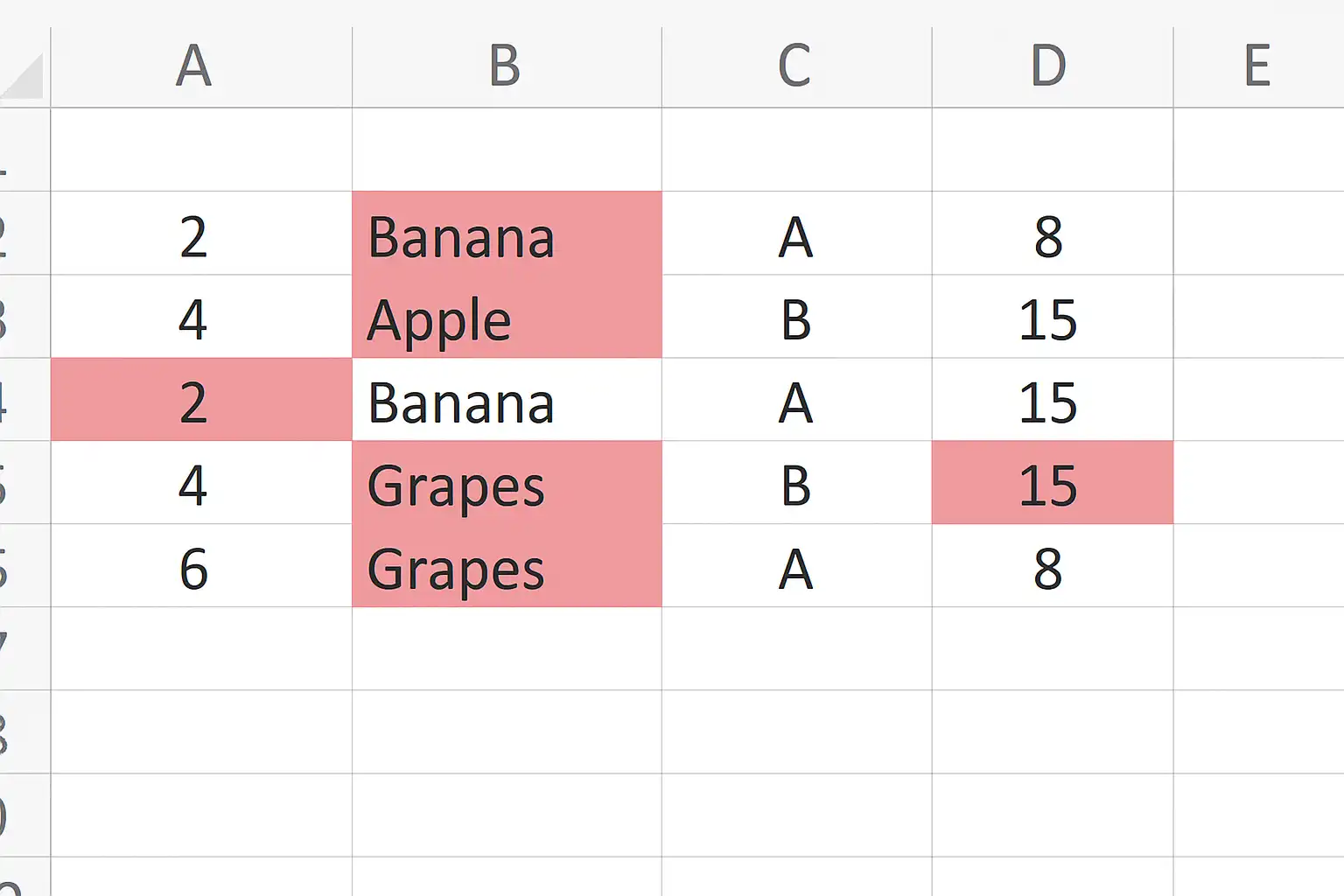The width and height of the screenshot is (1344, 896).
Task: Select column C header
Action: (797, 67)
